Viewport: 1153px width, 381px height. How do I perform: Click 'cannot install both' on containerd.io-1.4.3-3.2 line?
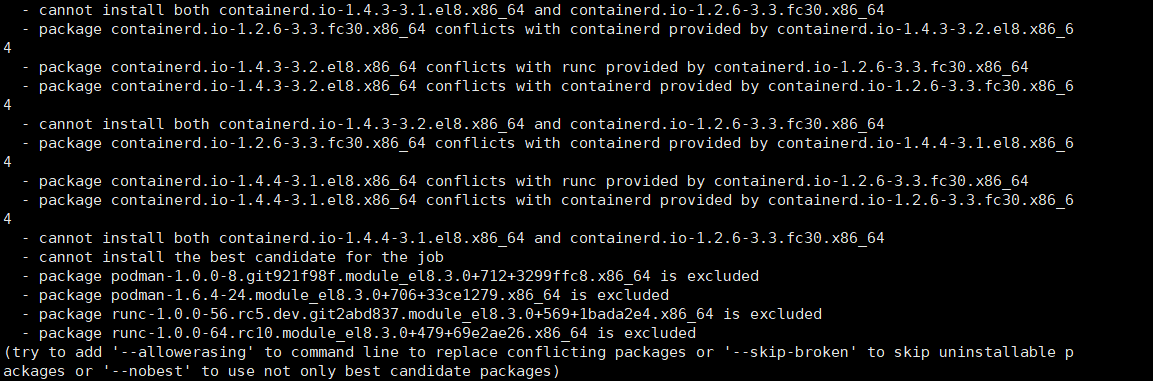[124, 124]
